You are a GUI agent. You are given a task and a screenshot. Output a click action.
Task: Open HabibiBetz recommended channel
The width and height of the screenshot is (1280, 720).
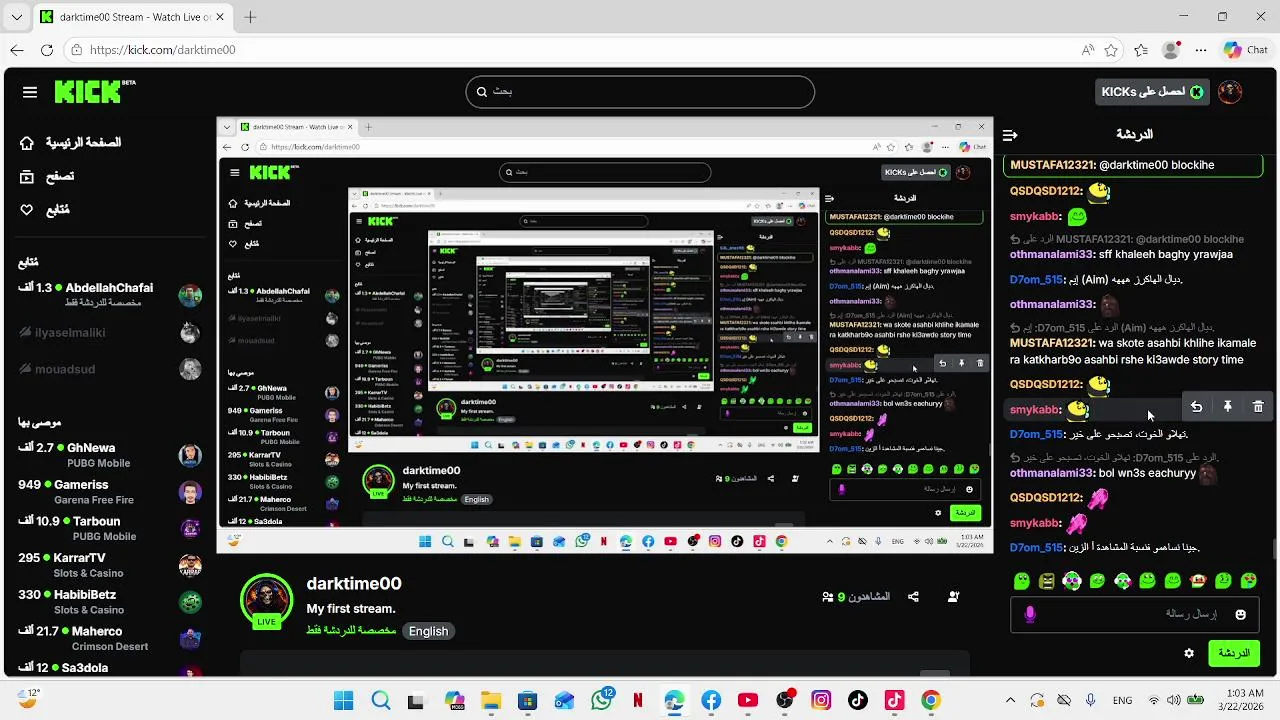pos(110,602)
